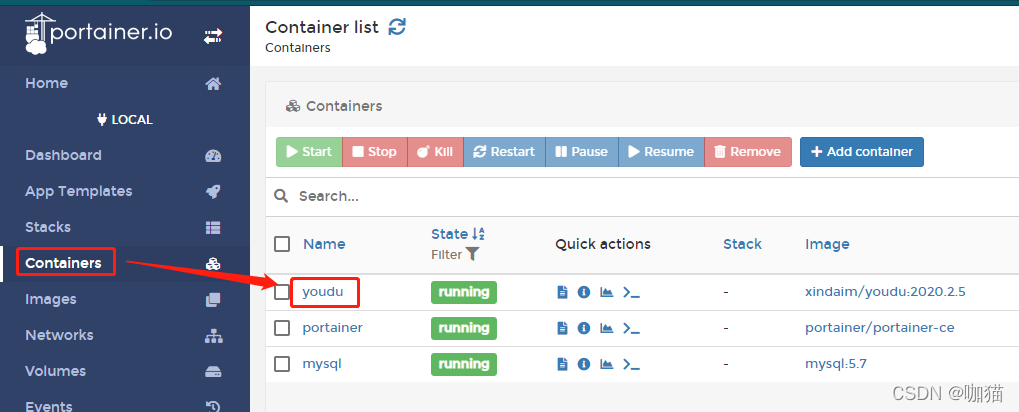Open image xindaim/youdu:2020.2.5
The width and height of the screenshot is (1019, 412).
(885, 292)
